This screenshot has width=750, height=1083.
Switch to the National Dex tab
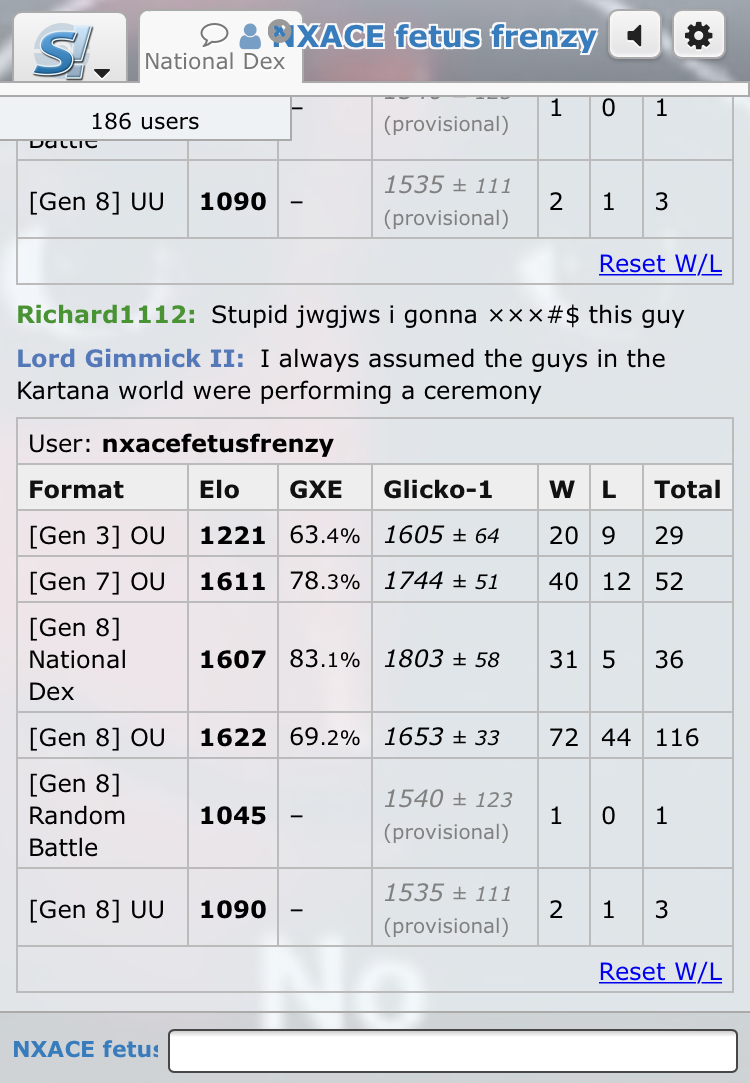point(214,60)
